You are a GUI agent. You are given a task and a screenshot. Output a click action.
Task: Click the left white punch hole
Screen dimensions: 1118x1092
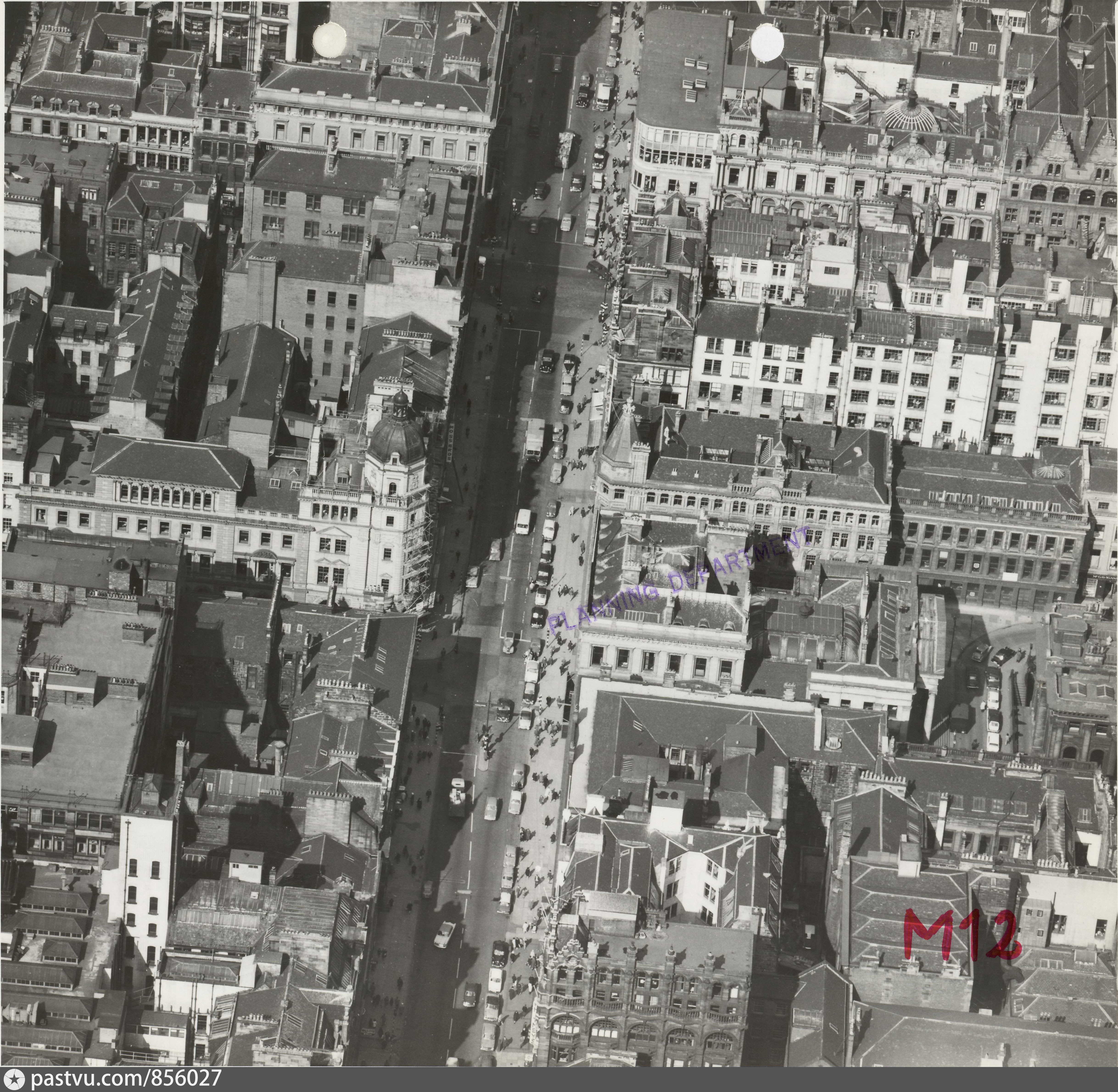tap(329, 39)
